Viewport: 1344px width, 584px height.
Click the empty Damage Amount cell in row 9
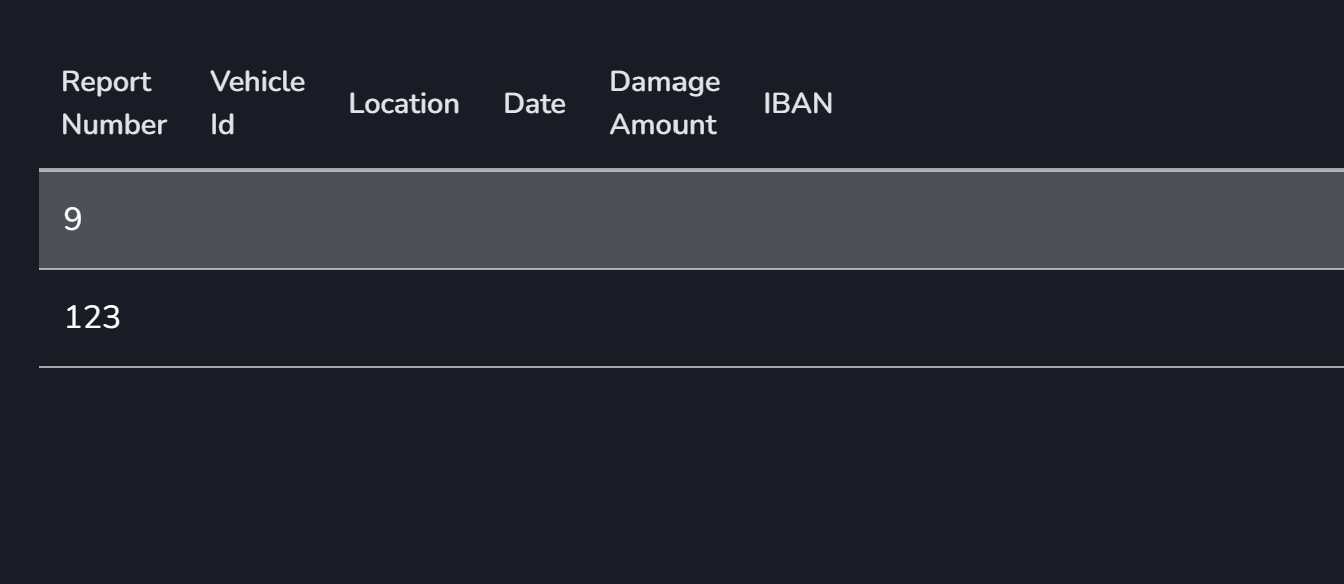point(665,220)
